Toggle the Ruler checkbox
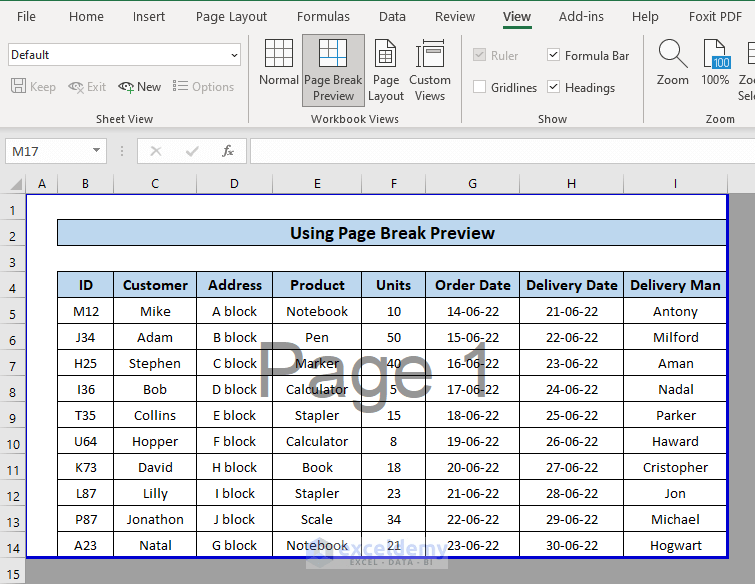Viewport: 755px width, 584px height. [x=479, y=55]
